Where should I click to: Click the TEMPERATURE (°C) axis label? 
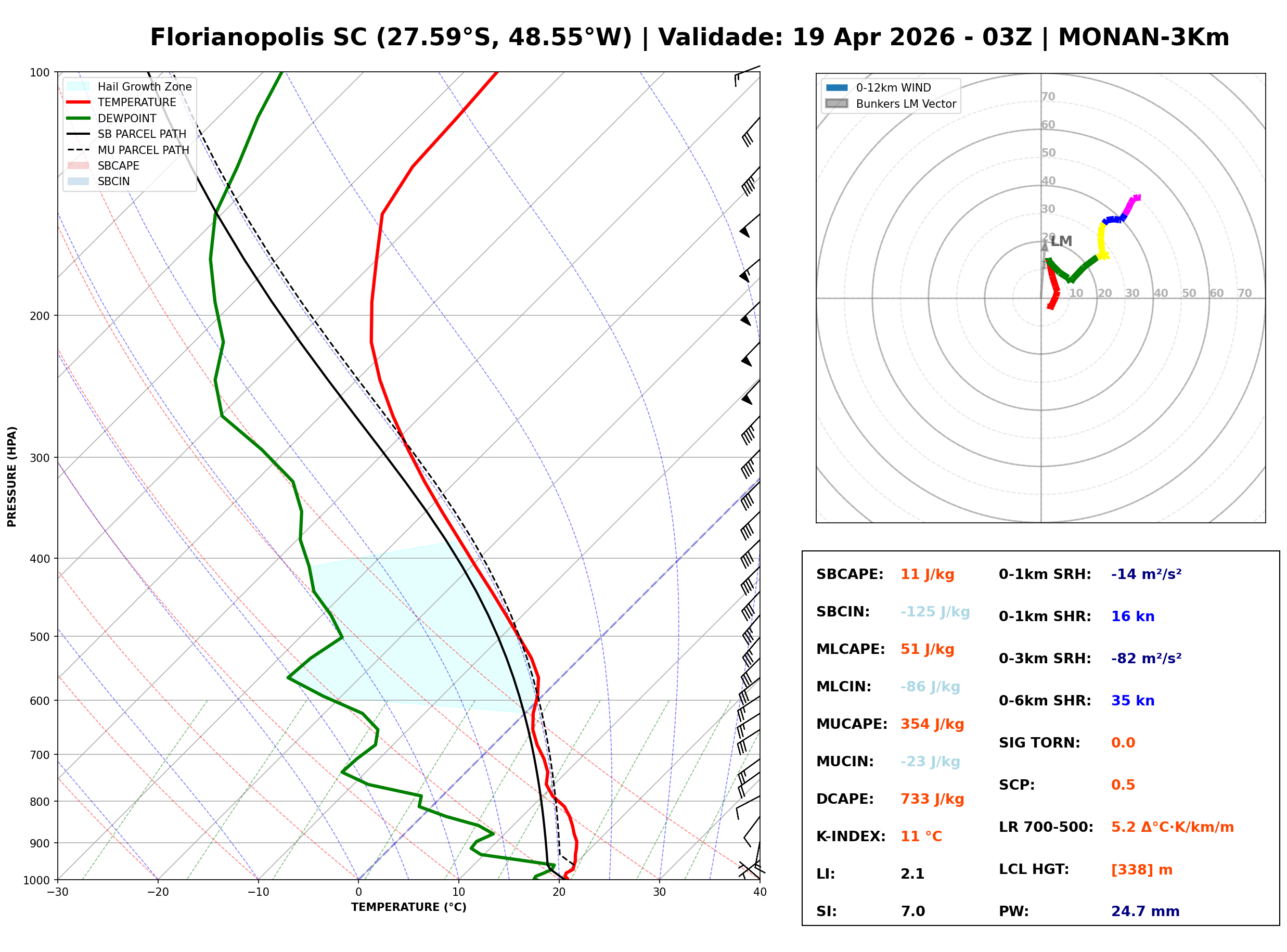pos(409,908)
